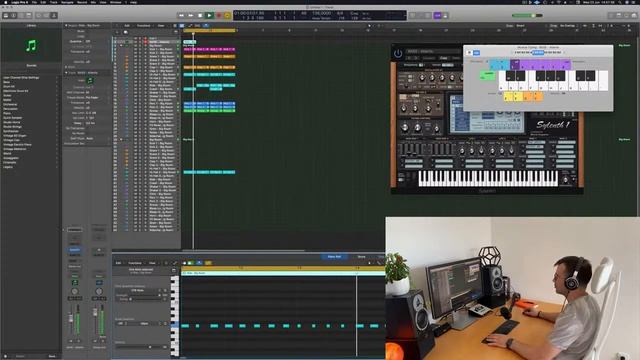The image size is (640, 360).
Task: Adjust volume fader on left channel strip
Action: point(71,318)
